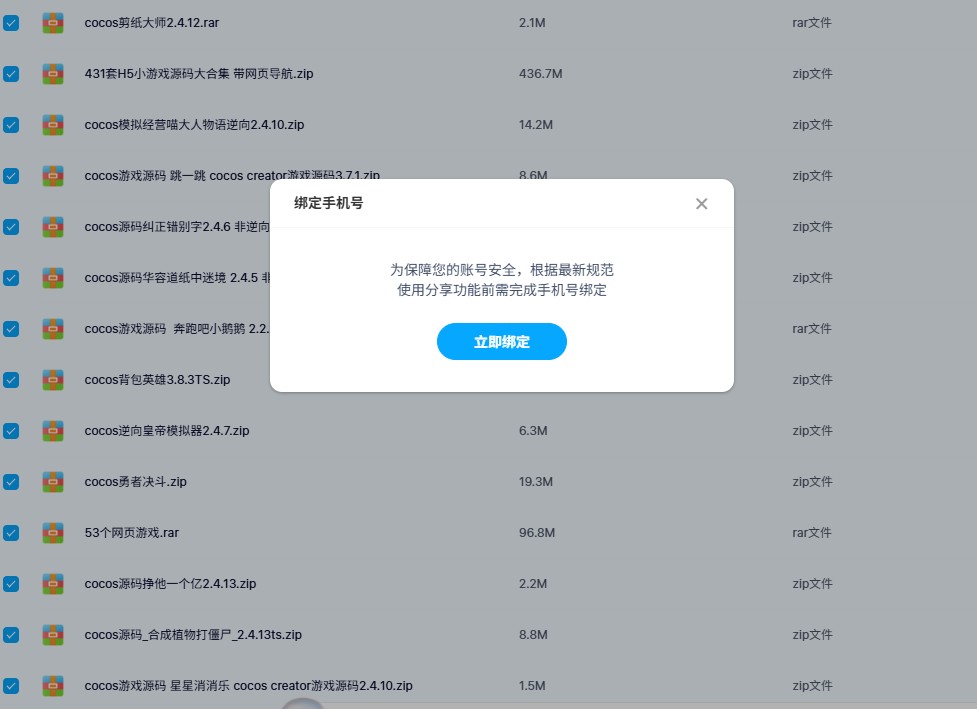Click size value 19.3M

[x=536, y=482]
